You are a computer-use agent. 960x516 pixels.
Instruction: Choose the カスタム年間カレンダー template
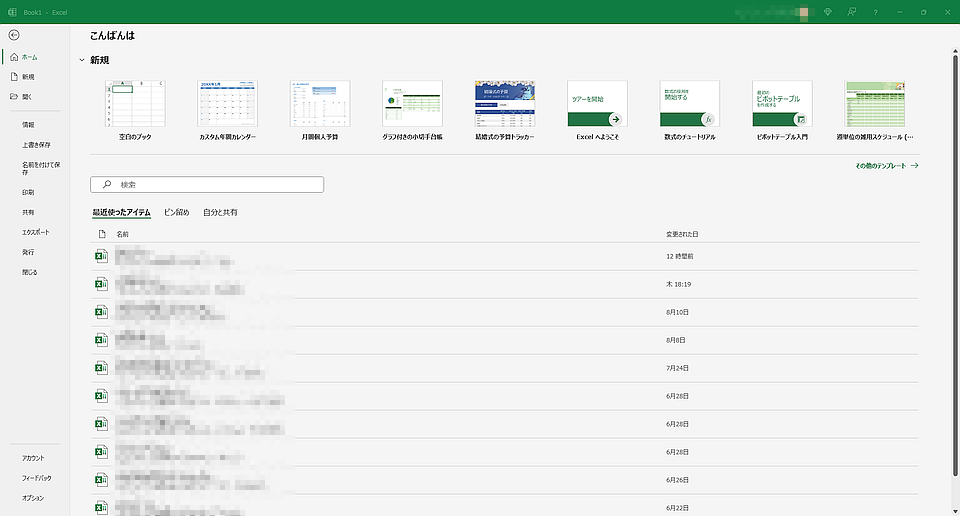click(227, 110)
